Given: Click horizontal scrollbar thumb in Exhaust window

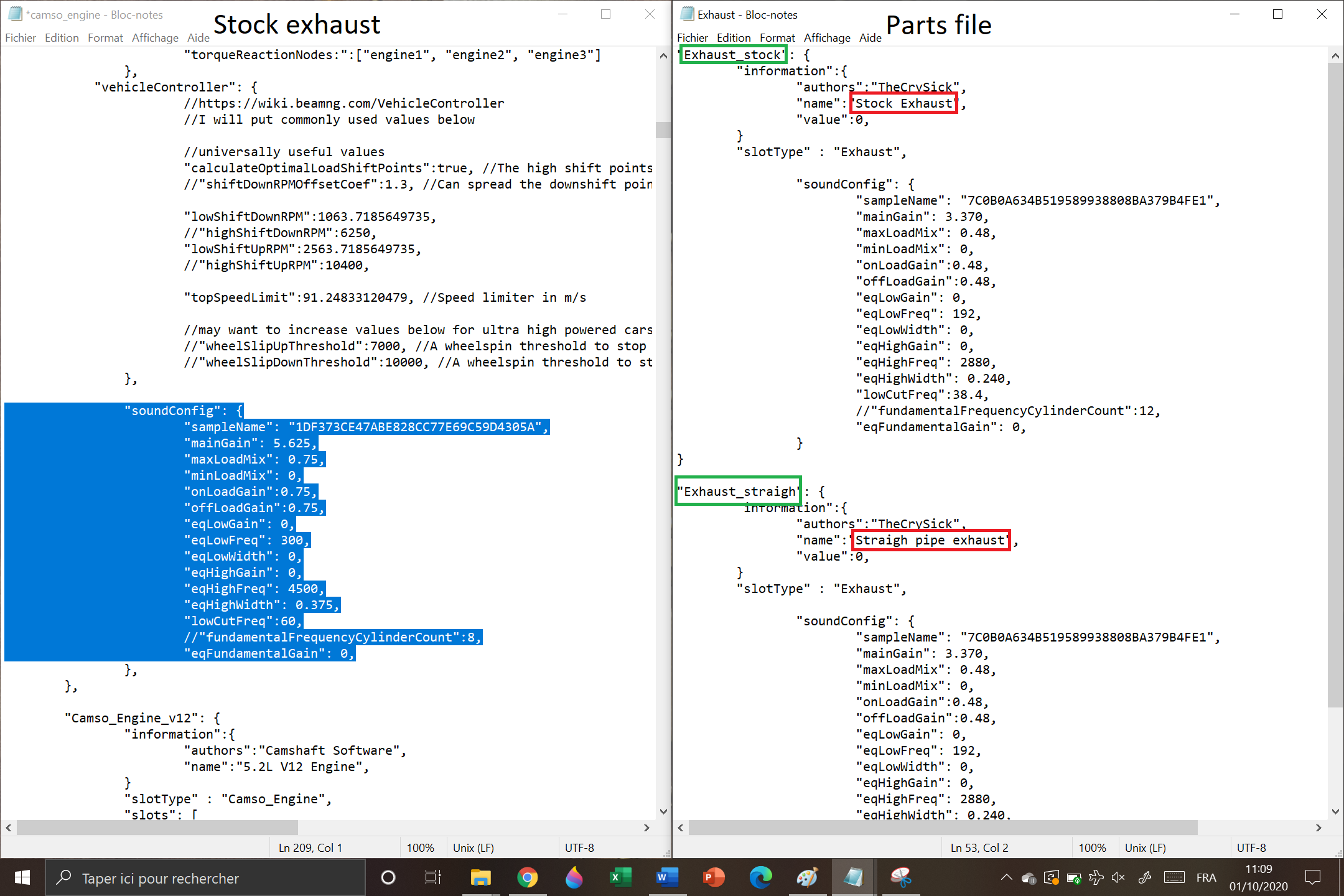Looking at the screenshot, I should pyautogui.click(x=943, y=828).
